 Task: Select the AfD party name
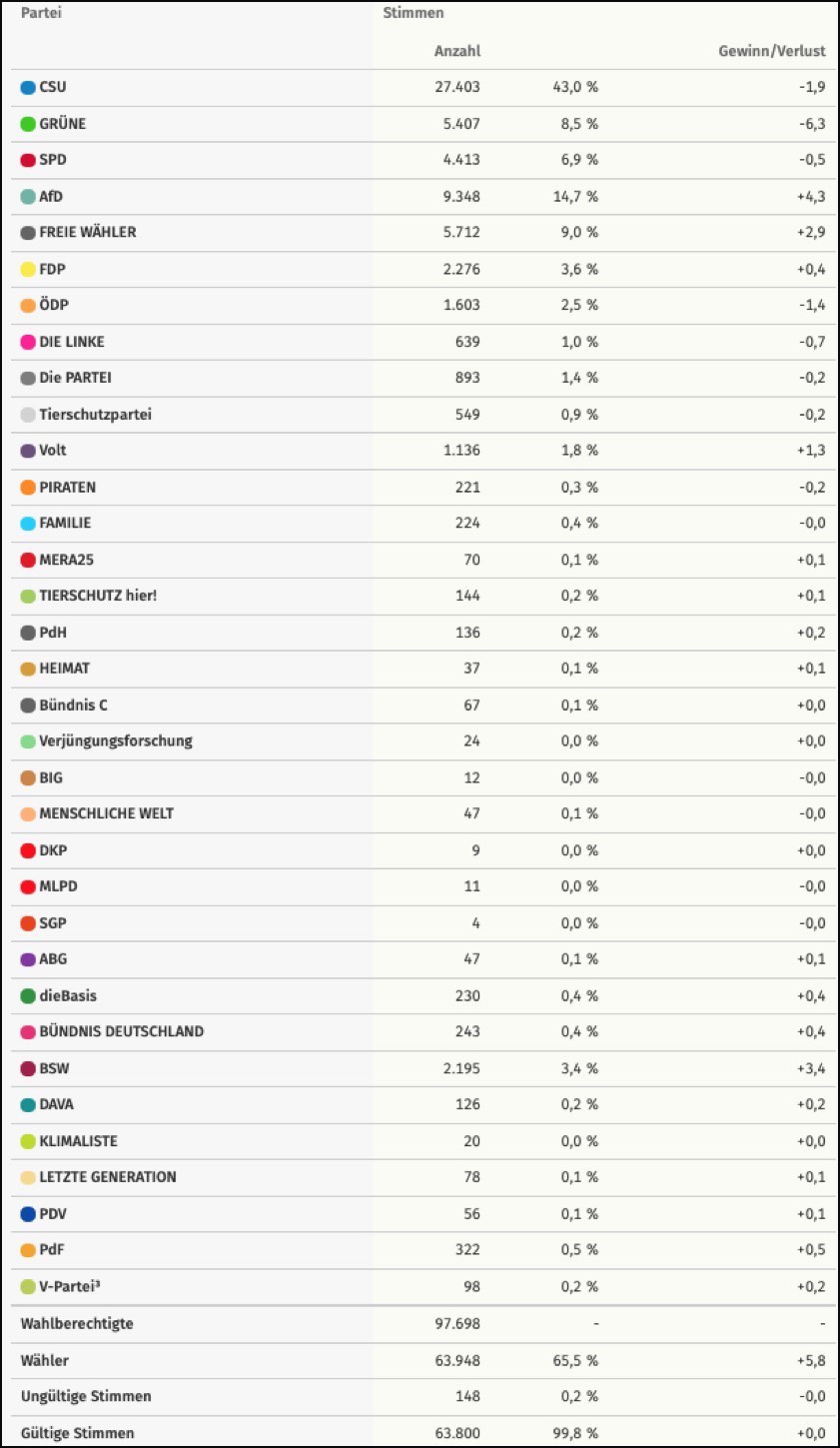click(x=51, y=197)
